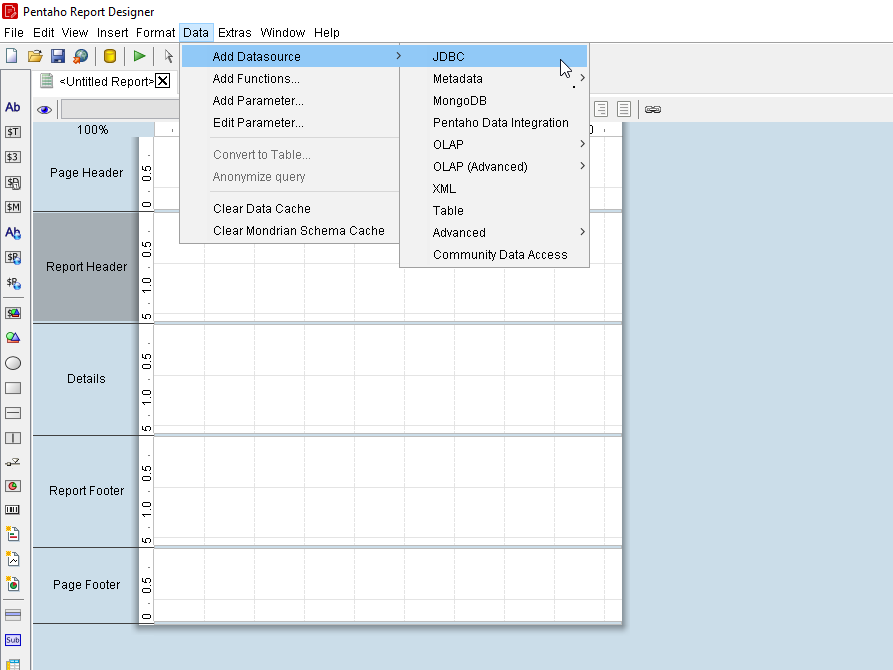Click Add Parameter... menu item
This screenshot has height=670, width=893.
coord(291,101)
